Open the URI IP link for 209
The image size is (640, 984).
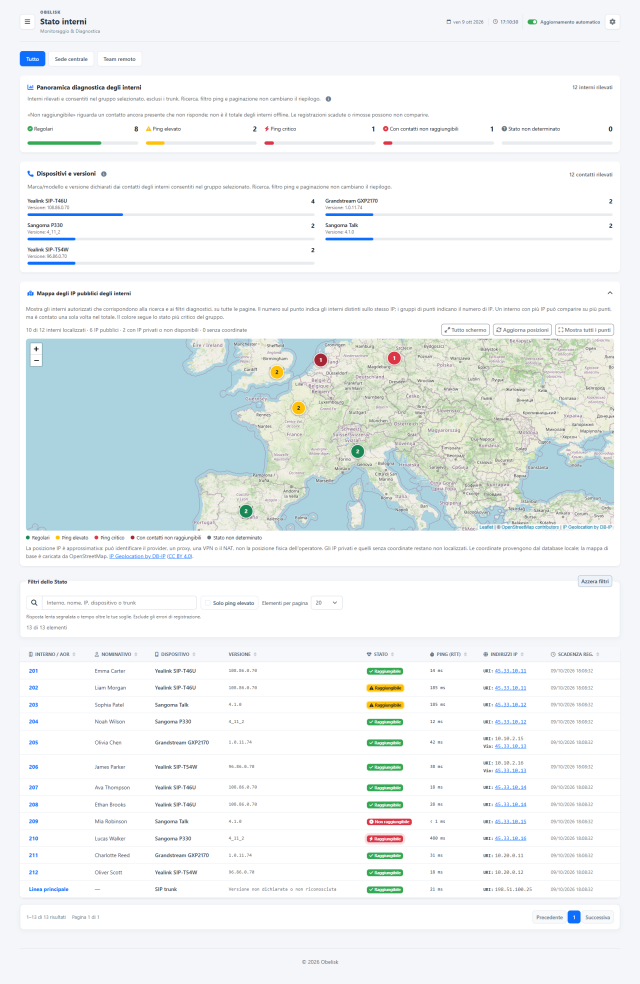coord(510,821)
